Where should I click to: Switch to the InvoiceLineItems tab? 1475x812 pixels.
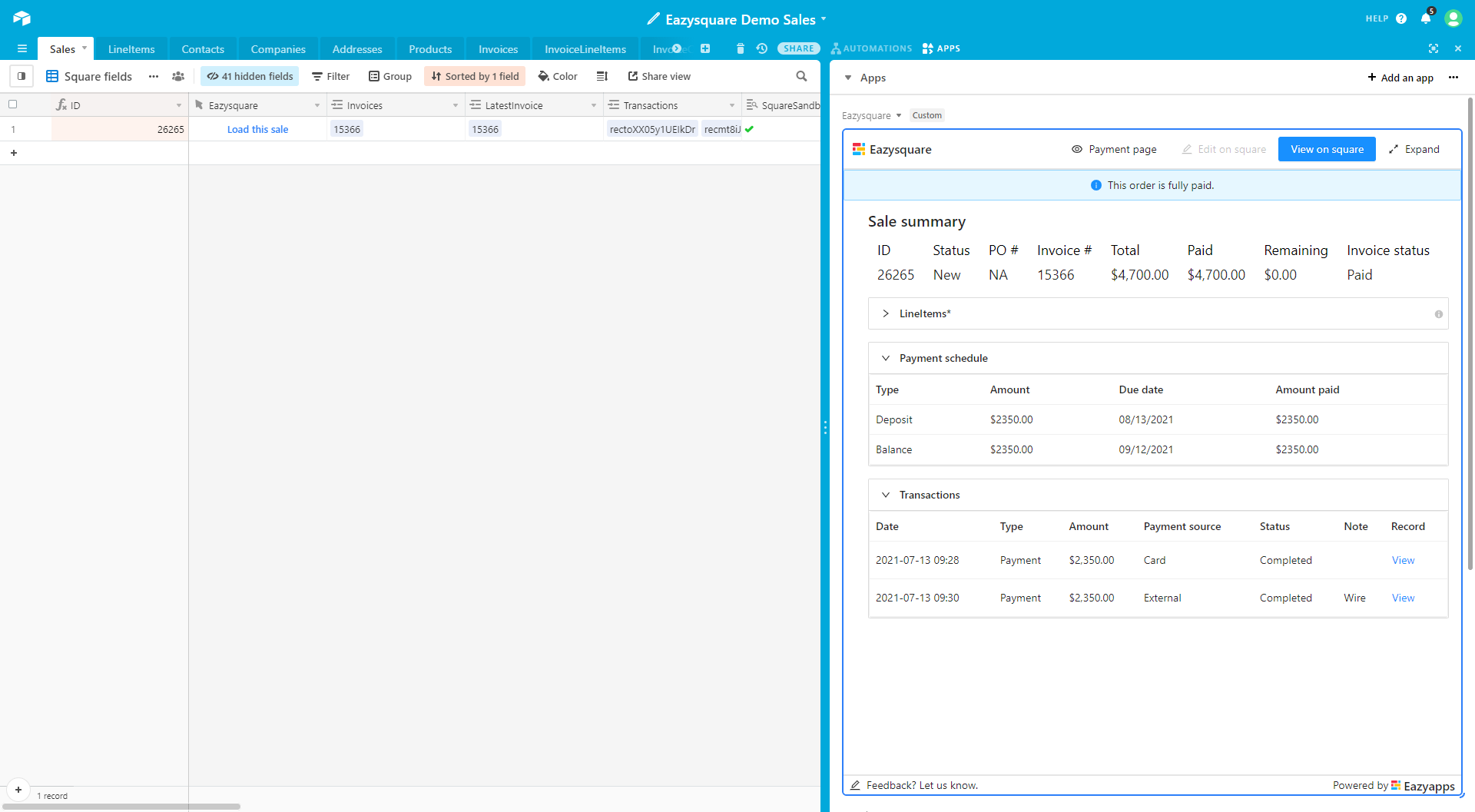tap(585, 49)
